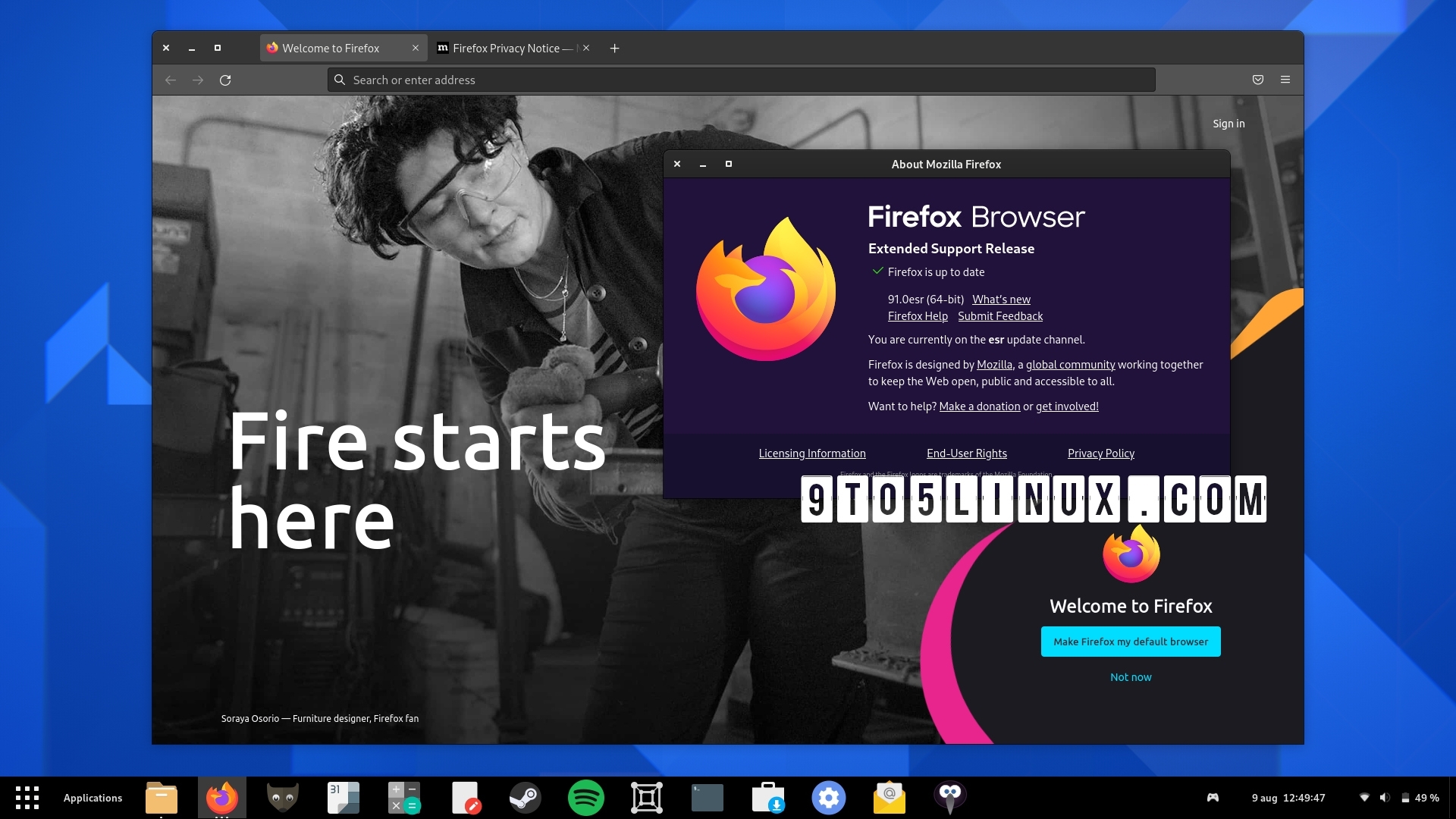1456x819 pixels.
Task: Click the 'Make Firefox my default browser' button
Action: point(1130,641)
